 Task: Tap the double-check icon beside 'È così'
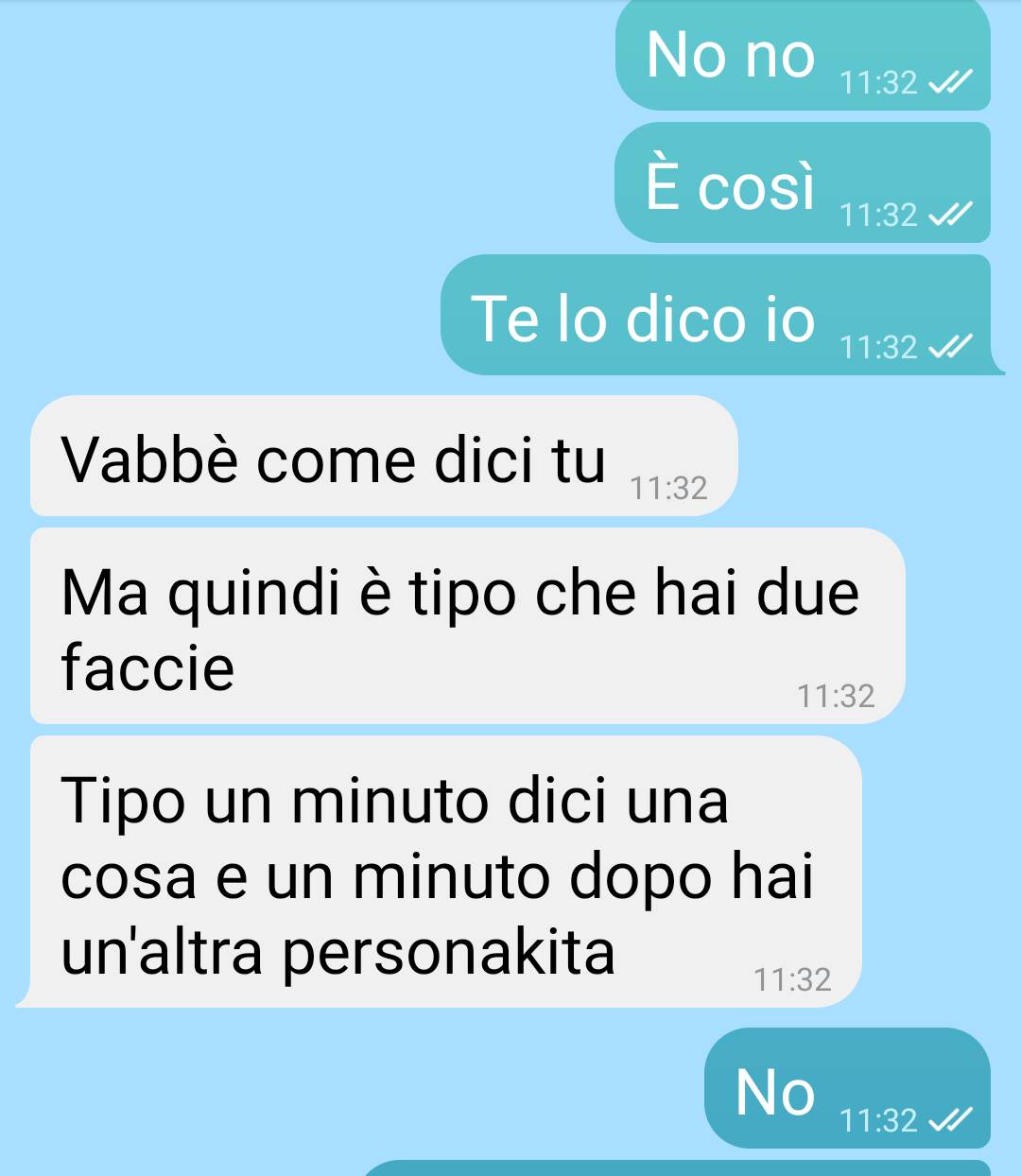pyautogui.click(x=950, y=216)
